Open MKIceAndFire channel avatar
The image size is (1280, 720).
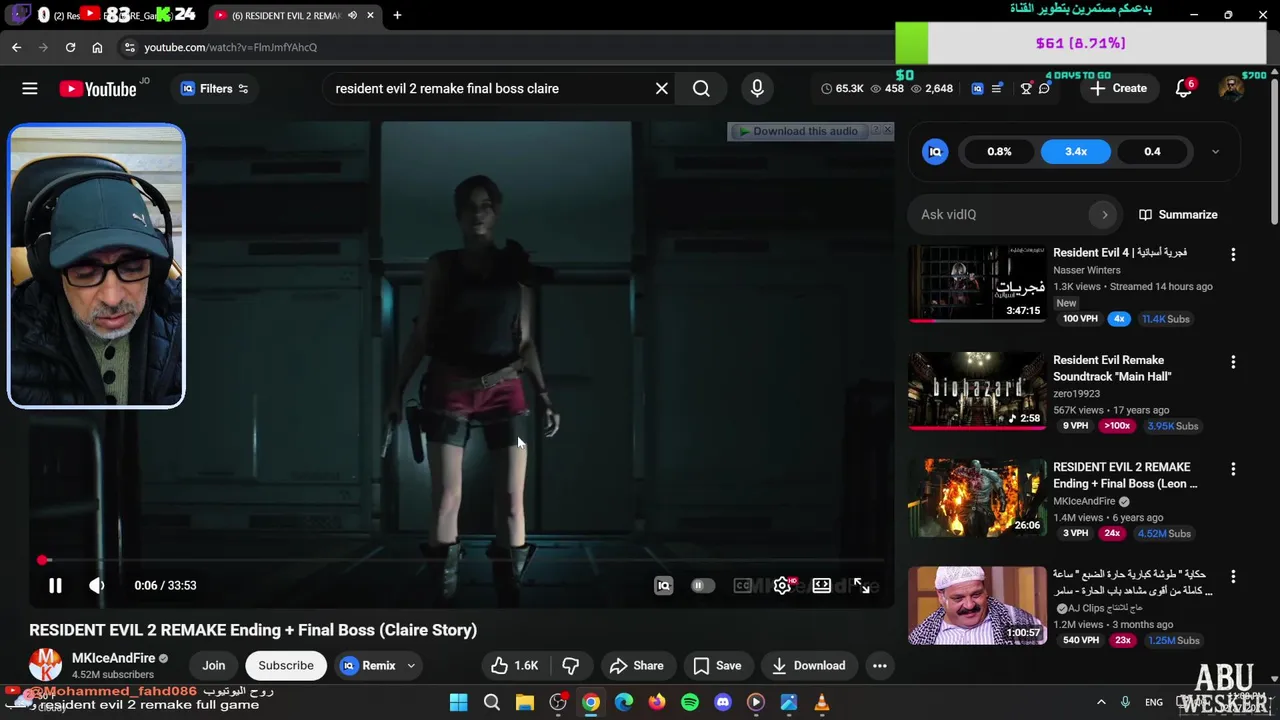pos(45,665)
